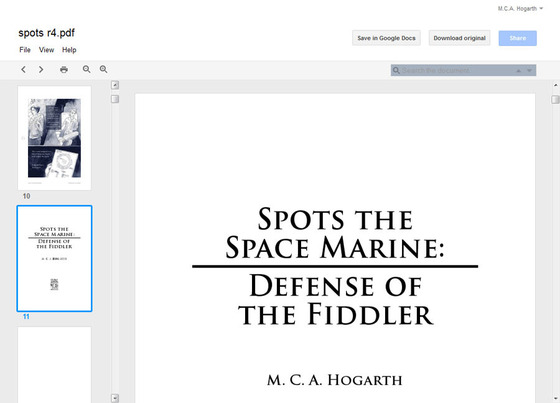
Task: Open the Help menu
Action: click(x=69, y=50)
